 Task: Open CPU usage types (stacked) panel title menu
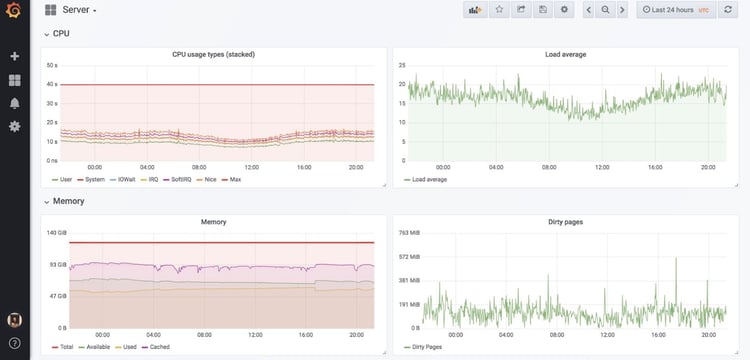click(x=213, y=55)
